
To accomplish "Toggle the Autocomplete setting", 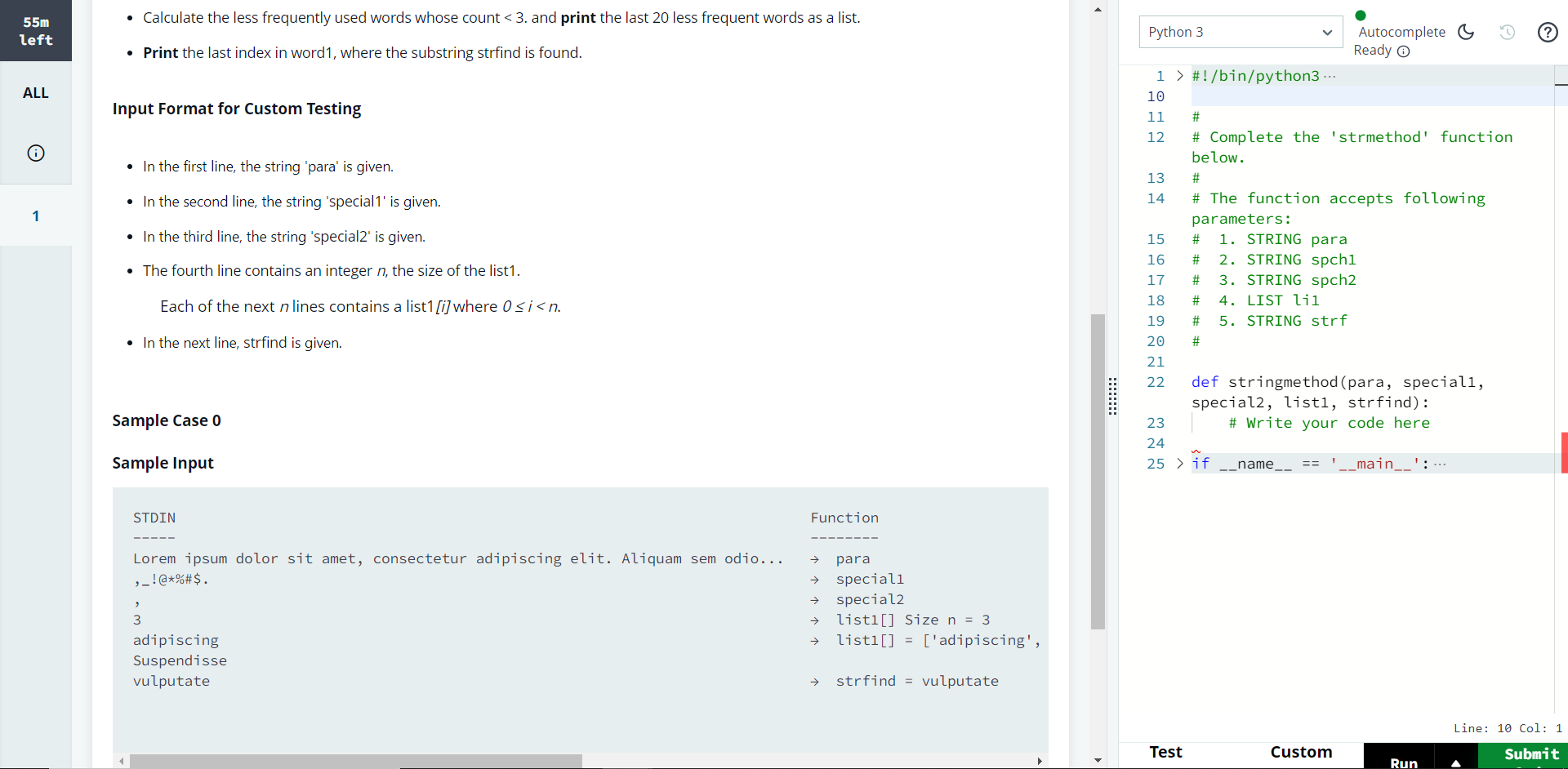I will click(x=1401, y=32).
